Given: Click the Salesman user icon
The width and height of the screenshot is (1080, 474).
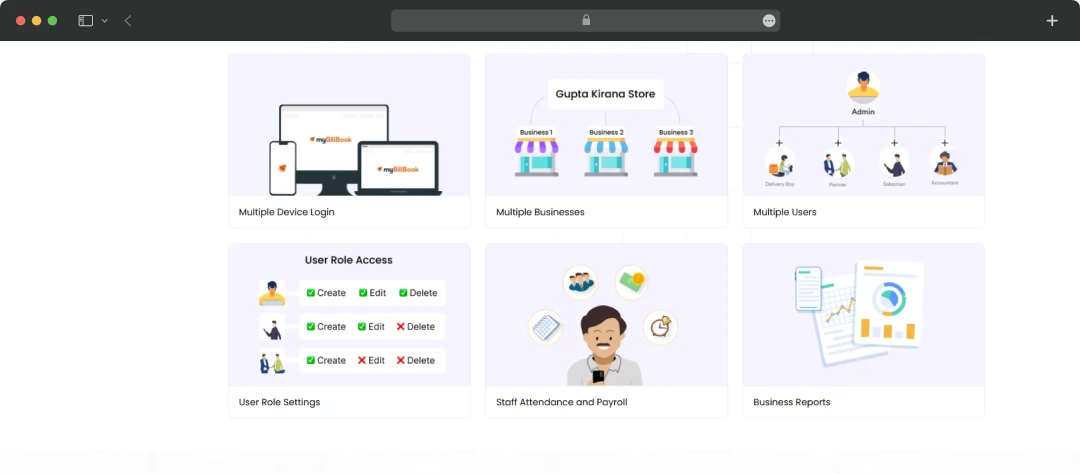Looking at the screenshot, I should tap(894, 164).
